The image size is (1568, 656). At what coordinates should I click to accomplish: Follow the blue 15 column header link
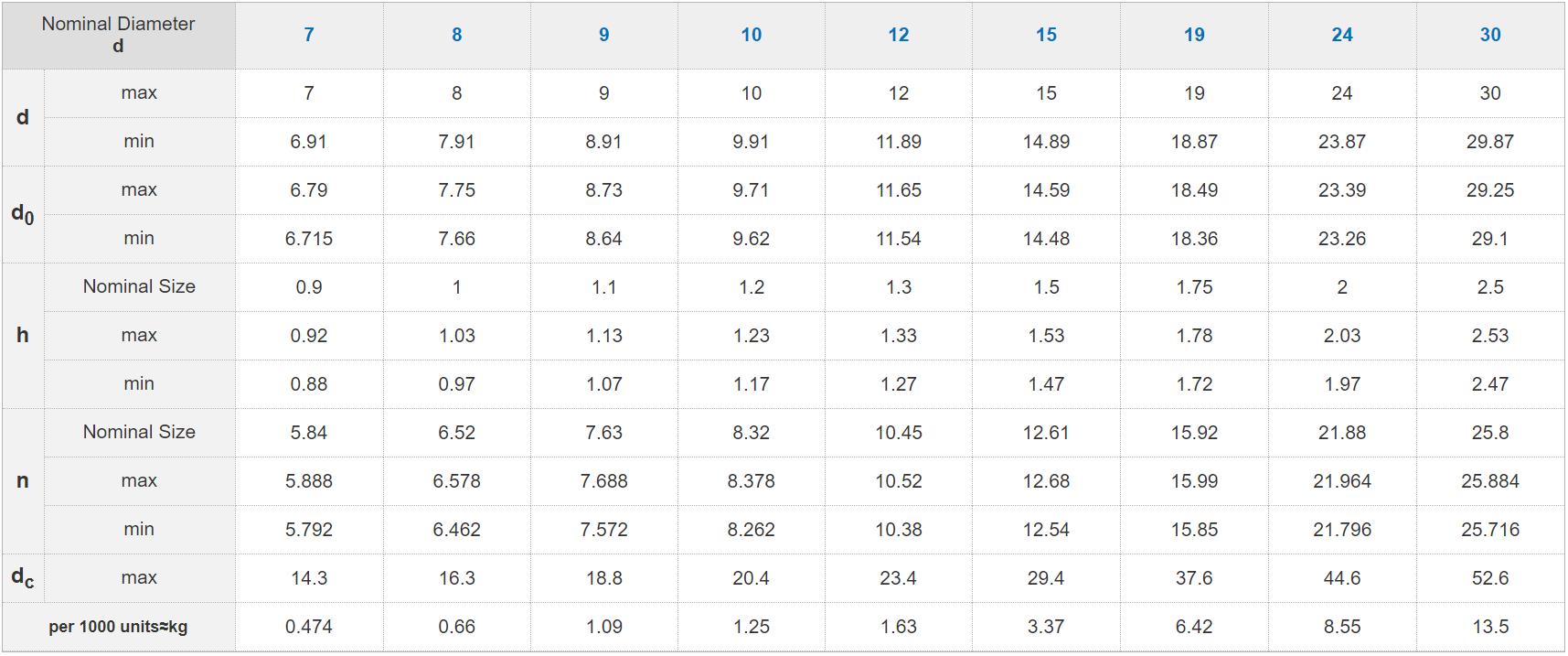(x=1046, y=35)
